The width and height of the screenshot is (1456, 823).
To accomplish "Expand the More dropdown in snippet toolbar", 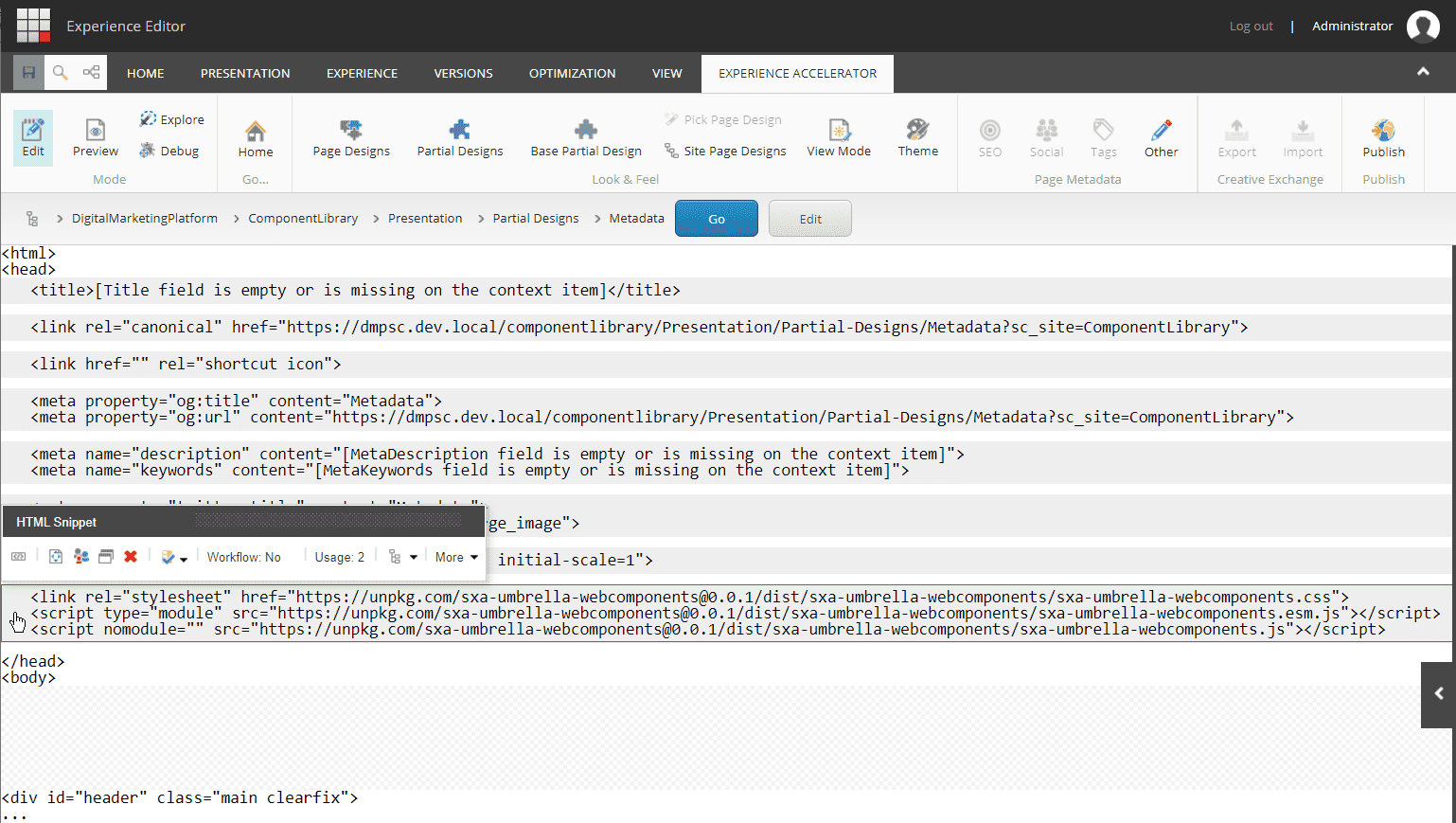I will [456, 557].
